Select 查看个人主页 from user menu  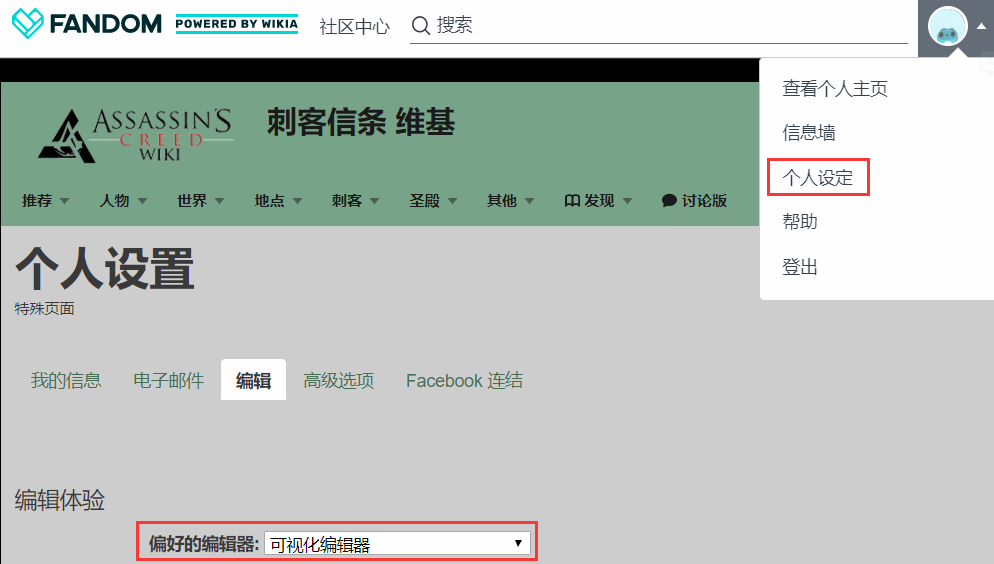pos(834,89)
